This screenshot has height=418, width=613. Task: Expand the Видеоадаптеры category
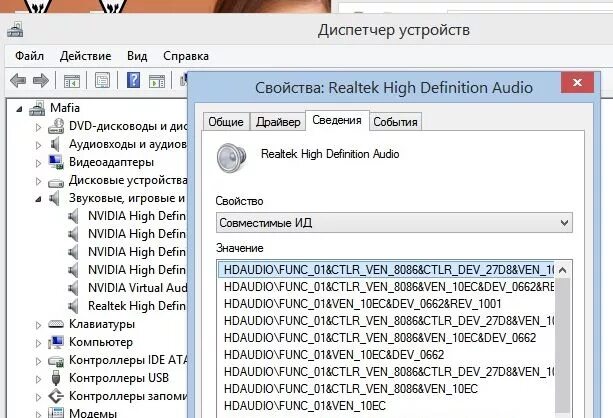pos(38,163)
